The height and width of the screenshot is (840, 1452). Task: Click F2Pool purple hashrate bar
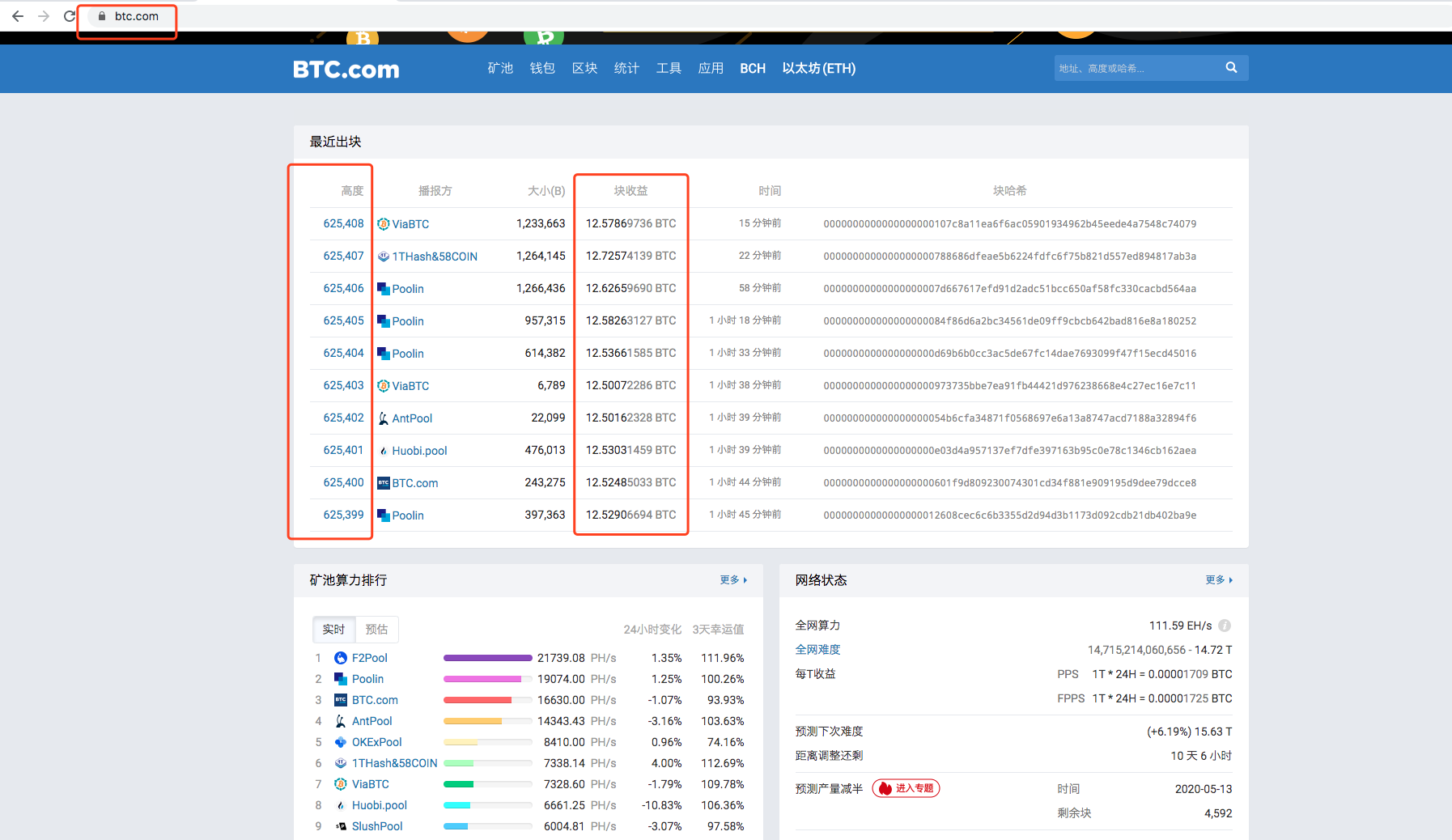[488, 658]
